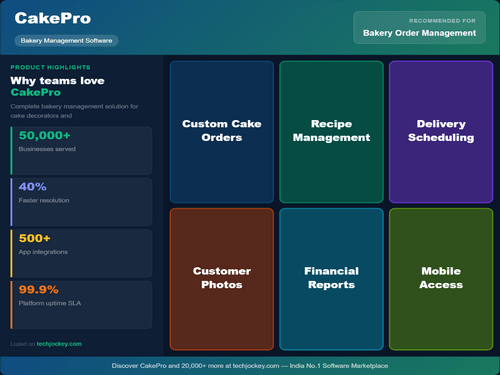The image size is (500, 375).
Task: Open the Recipe Management card
Action: click(331, 132)
